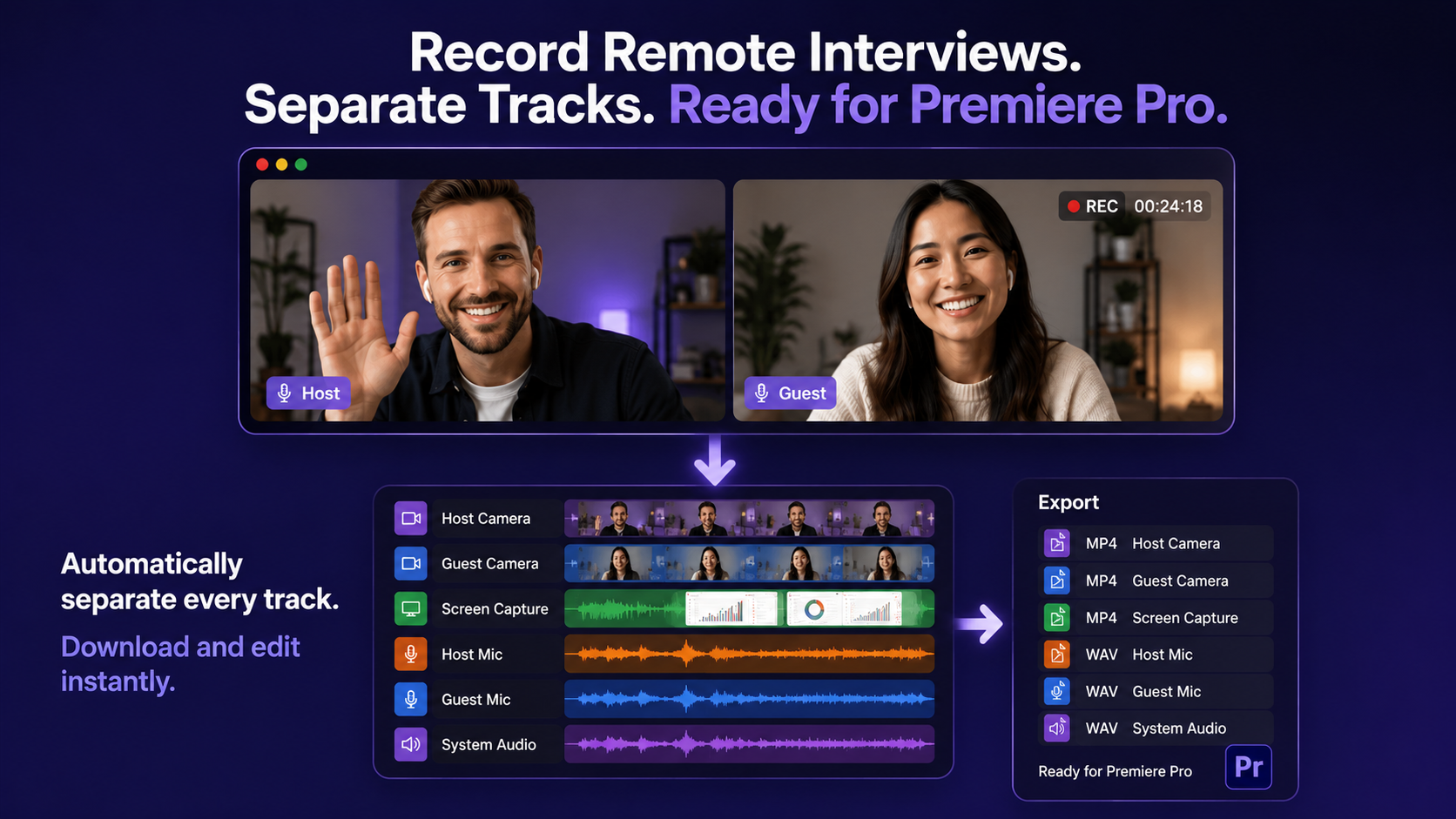The height and width of the screenshot is (819, 1456).
Task: Click the Host Camera video clip strip
Action: (x=749, y=518)
